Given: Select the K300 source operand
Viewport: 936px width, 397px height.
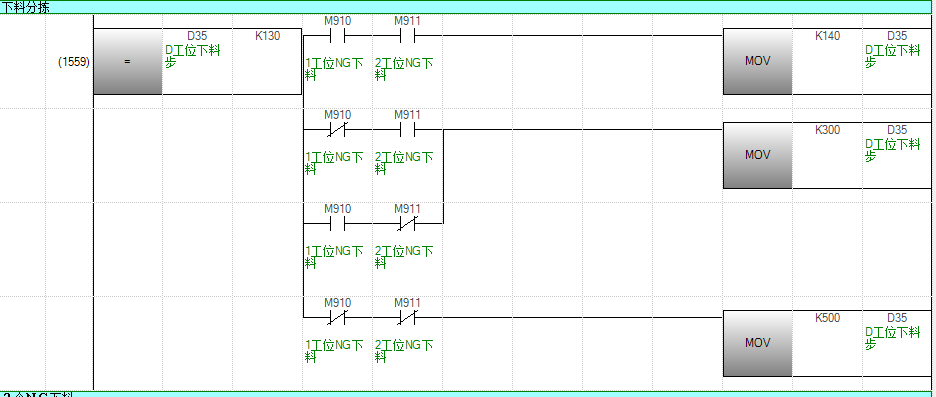Looking at the screenshot, I should click(827, 130).
